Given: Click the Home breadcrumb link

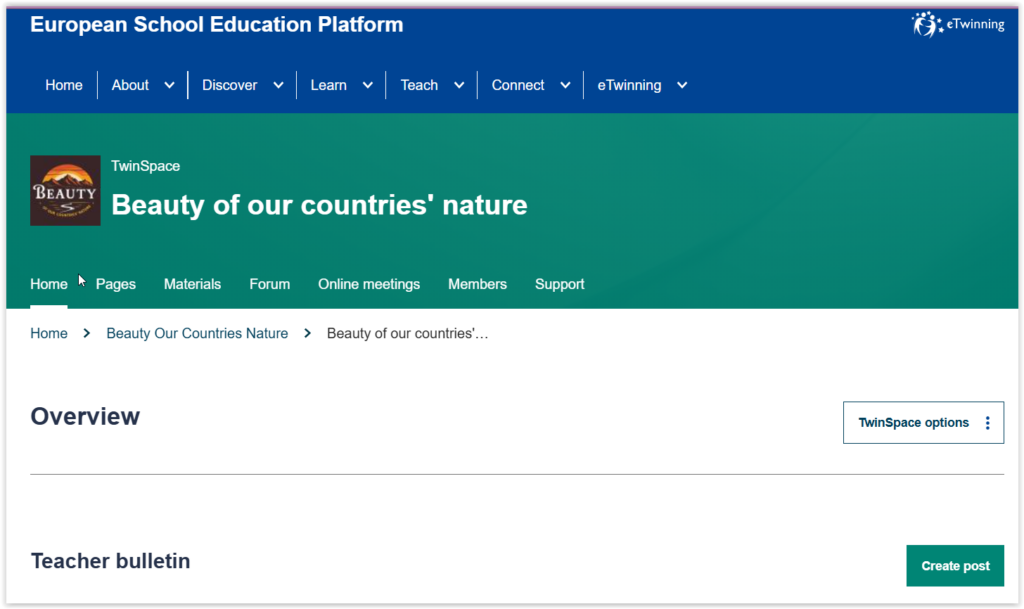Looking at the screenshot, I should coord(49,334).
